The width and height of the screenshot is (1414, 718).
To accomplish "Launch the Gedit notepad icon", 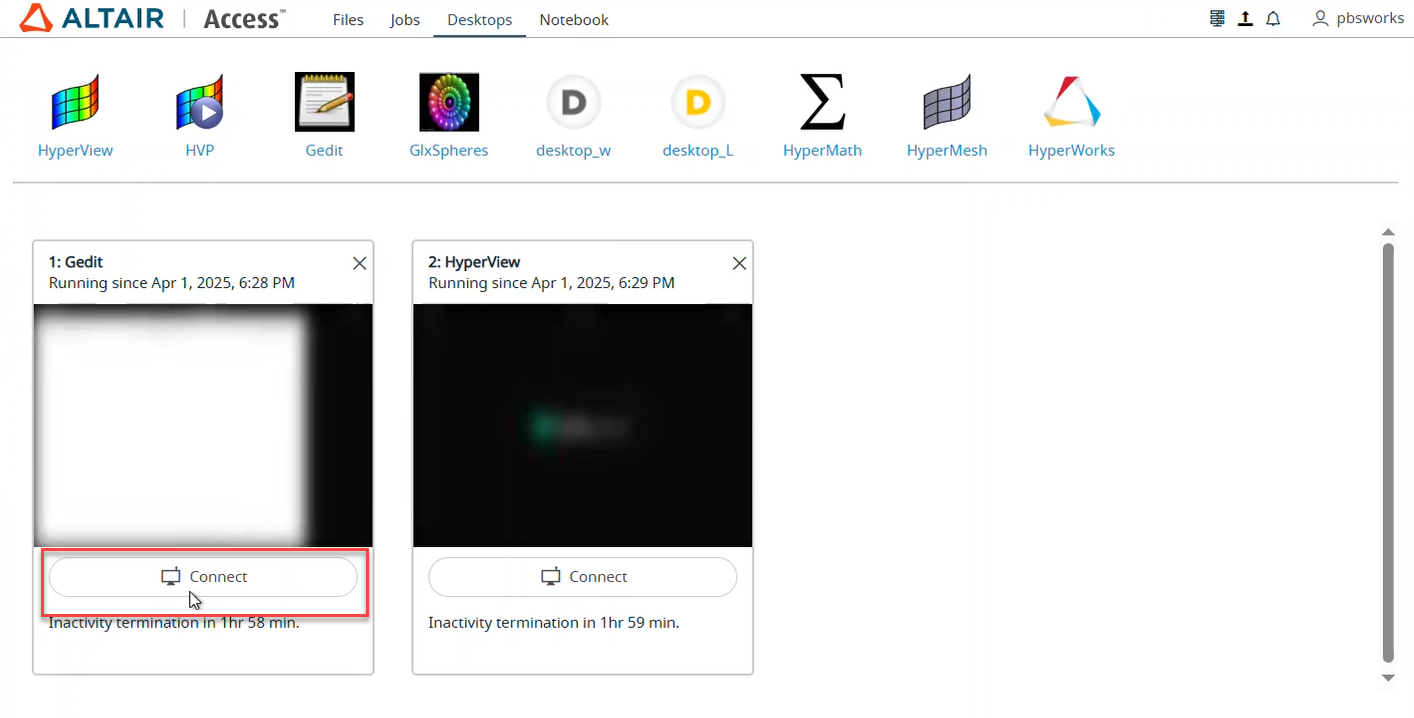I will tap(324, 102).
